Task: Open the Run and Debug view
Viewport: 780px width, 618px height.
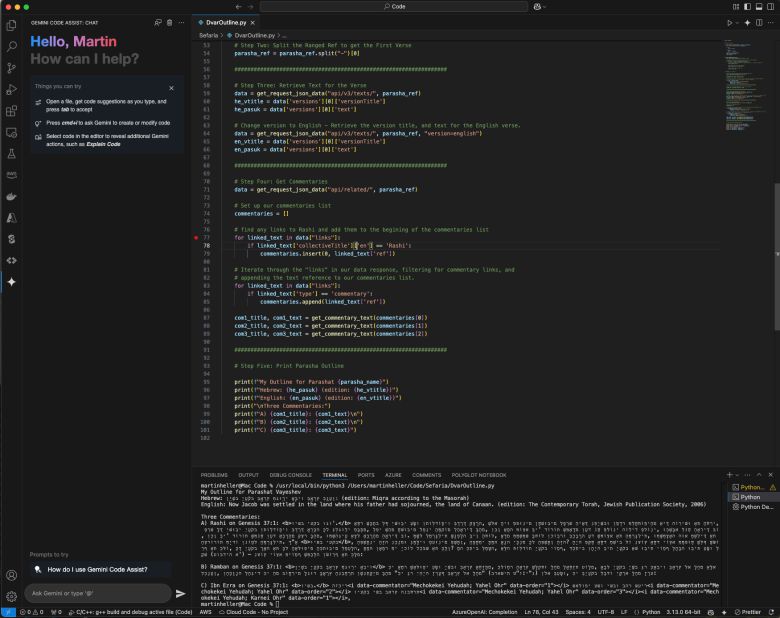Action: (x=12, y=89)
